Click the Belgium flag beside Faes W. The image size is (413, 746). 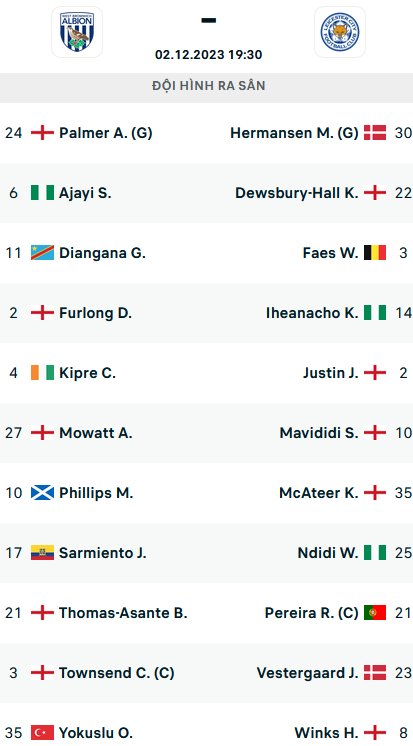tap(375, 253)
